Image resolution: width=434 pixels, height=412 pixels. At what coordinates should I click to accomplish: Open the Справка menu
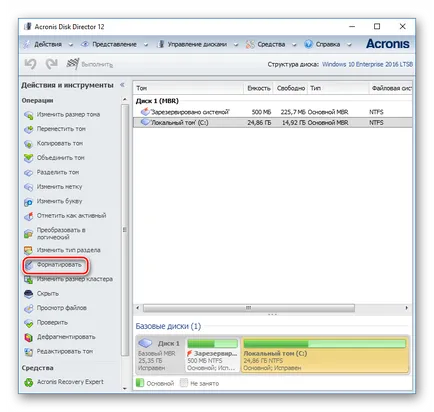(328, 44)
